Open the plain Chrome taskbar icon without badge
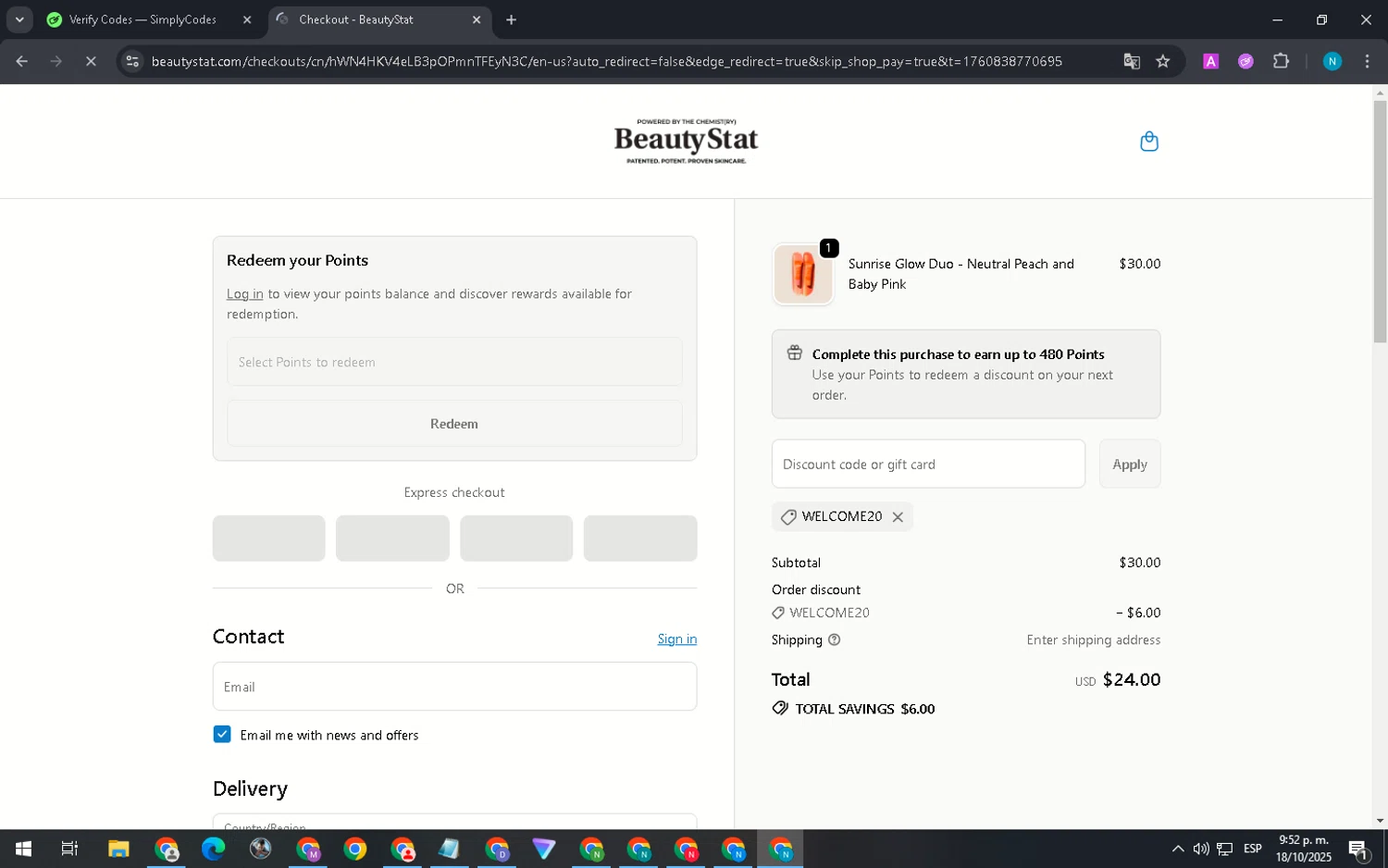1388x868 pixels. (354, 849)
